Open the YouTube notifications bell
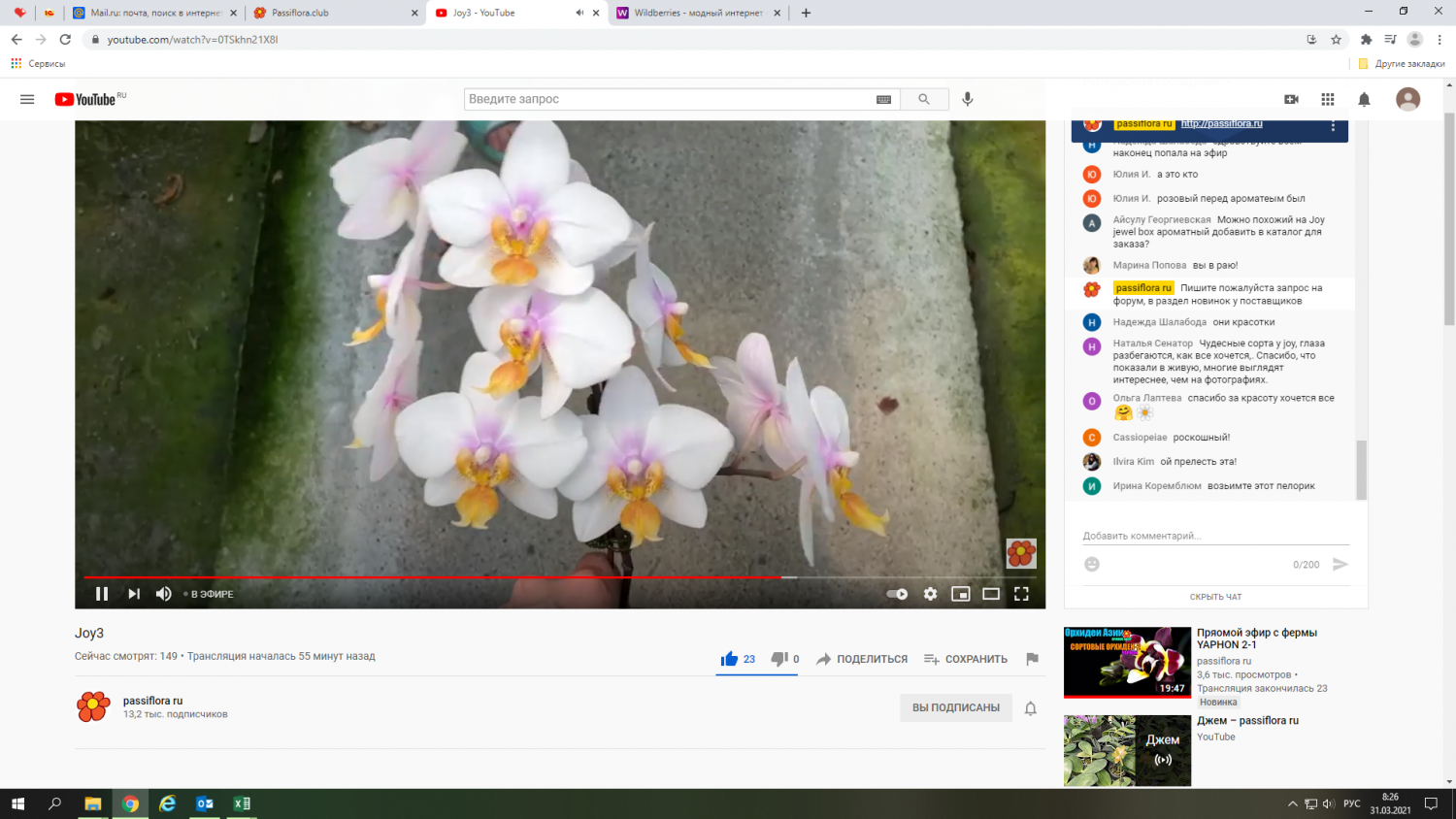1456x819 pixels. tap(1364, 99)
